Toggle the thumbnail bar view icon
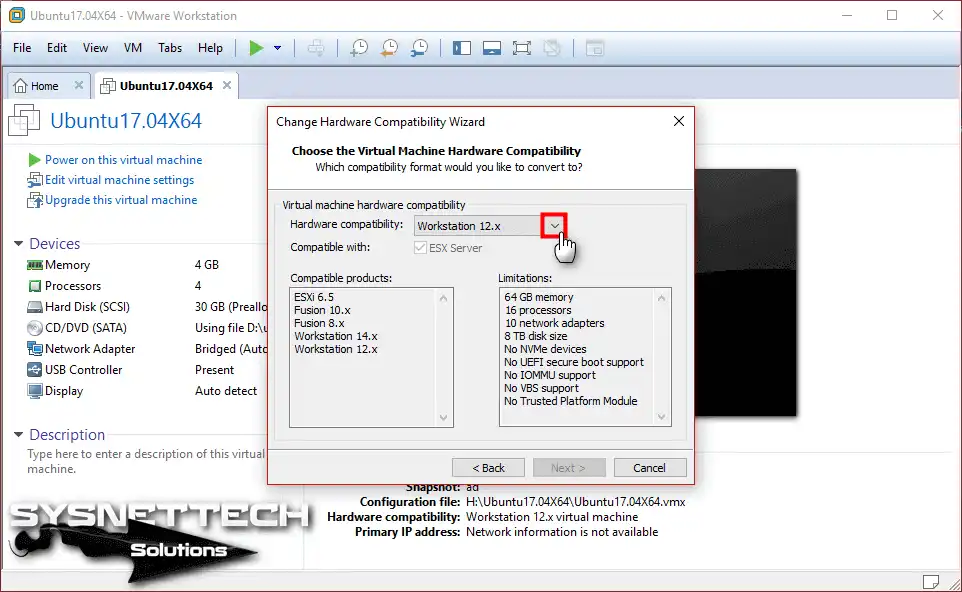Viewport: 962px width, 592px height. (491, 48)
